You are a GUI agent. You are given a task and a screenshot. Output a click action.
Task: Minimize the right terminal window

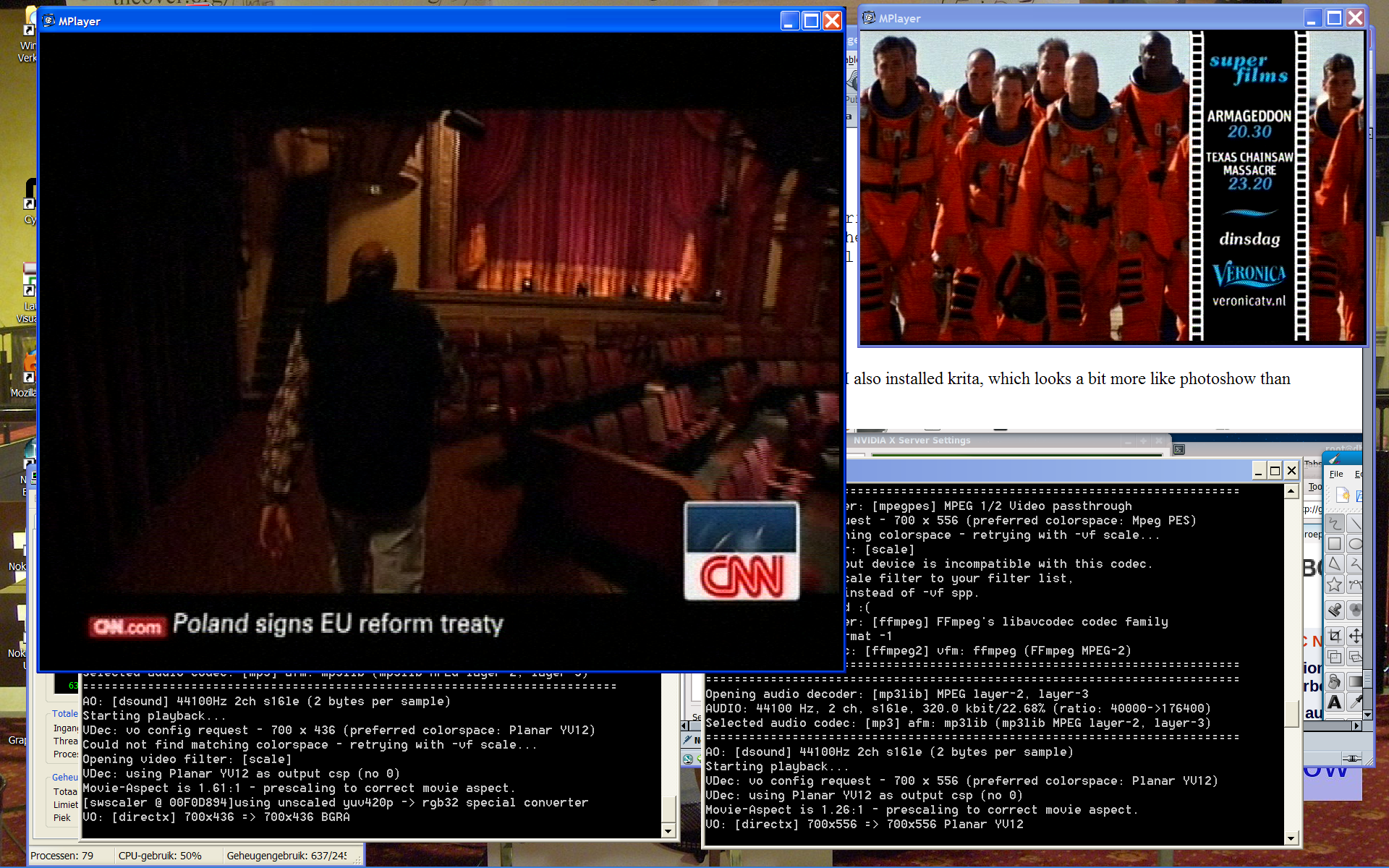pos(1259,471)
